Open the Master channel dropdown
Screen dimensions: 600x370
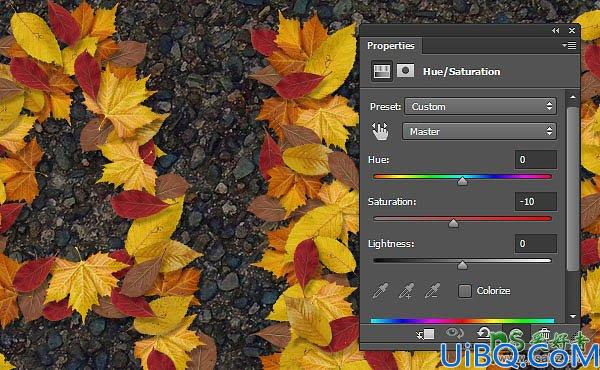point(479,131)
